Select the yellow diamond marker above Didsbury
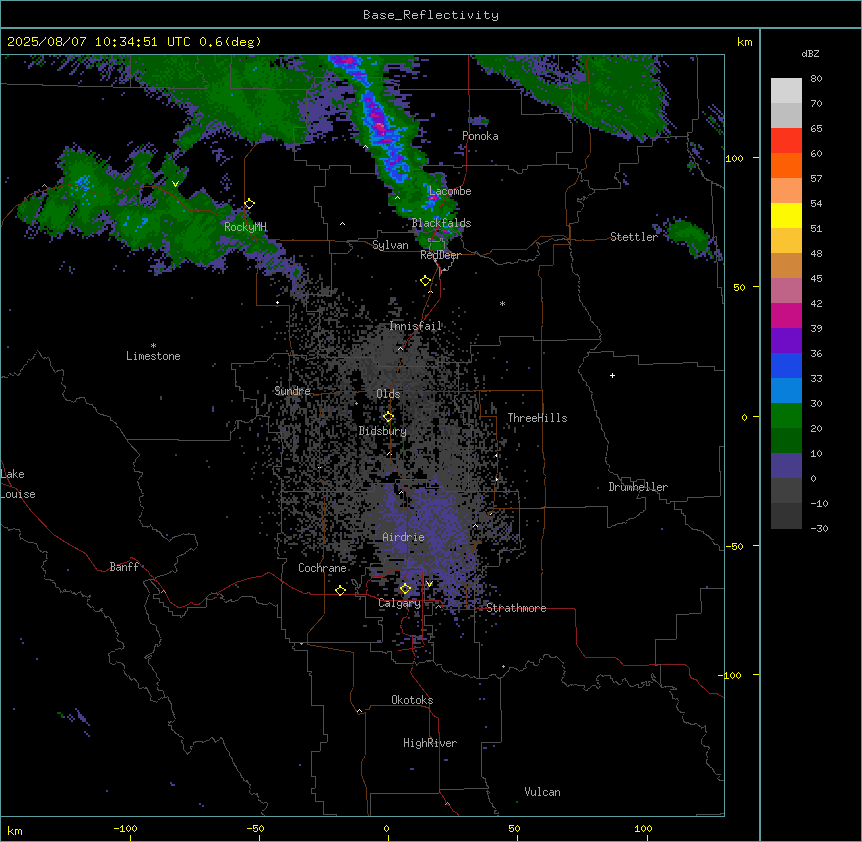862x842 pixels. pos(389,417)
